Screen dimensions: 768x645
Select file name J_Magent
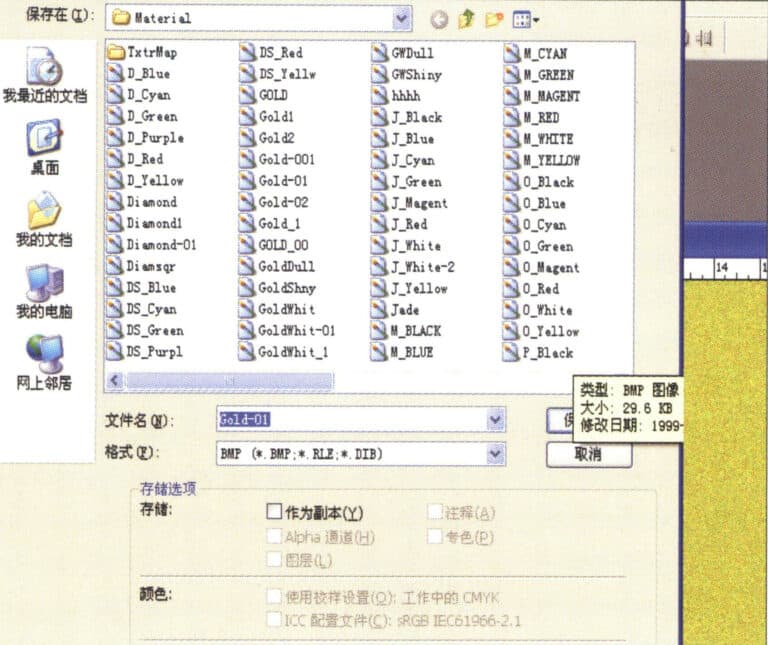pos(419,203)
